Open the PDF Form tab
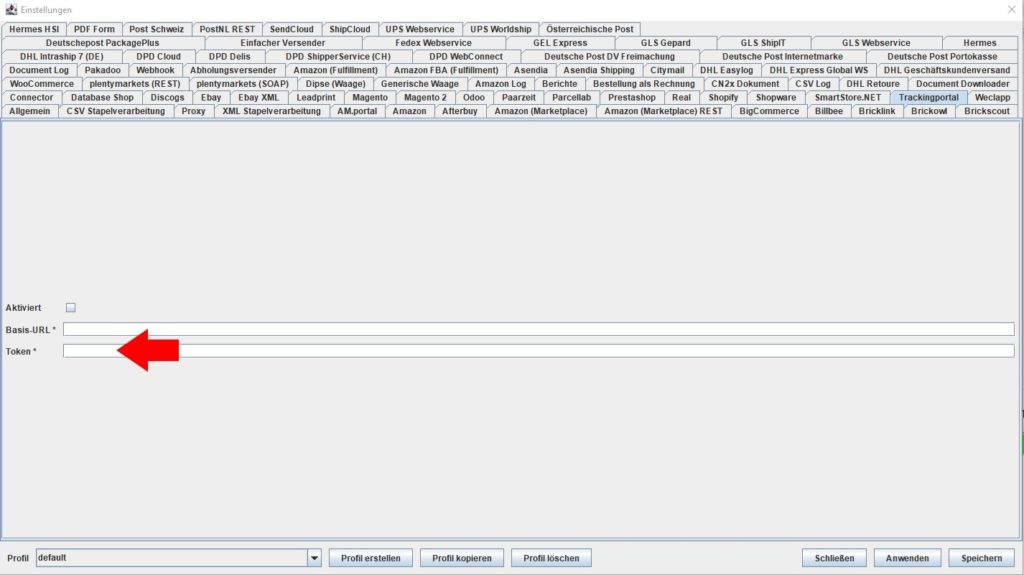 click(94, 29)
